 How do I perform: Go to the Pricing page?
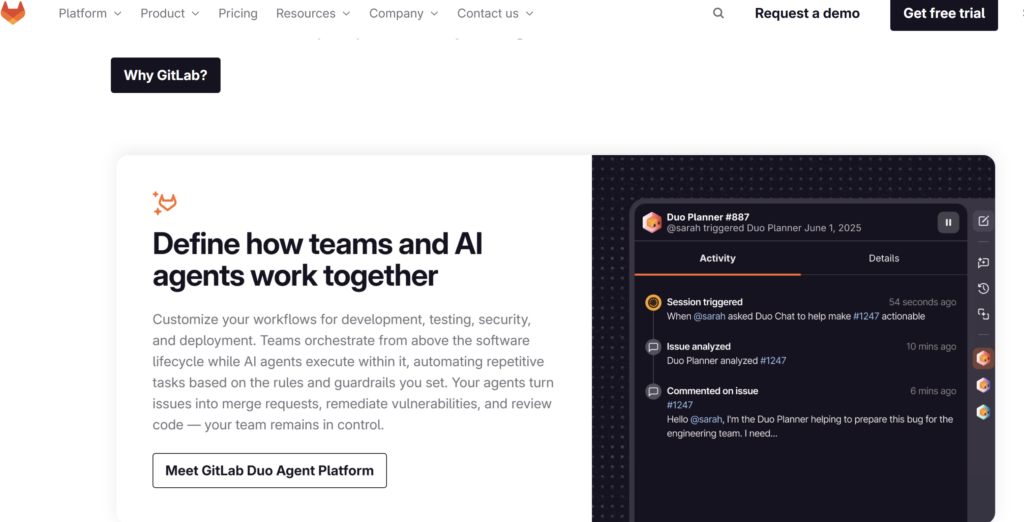[238, 13]
